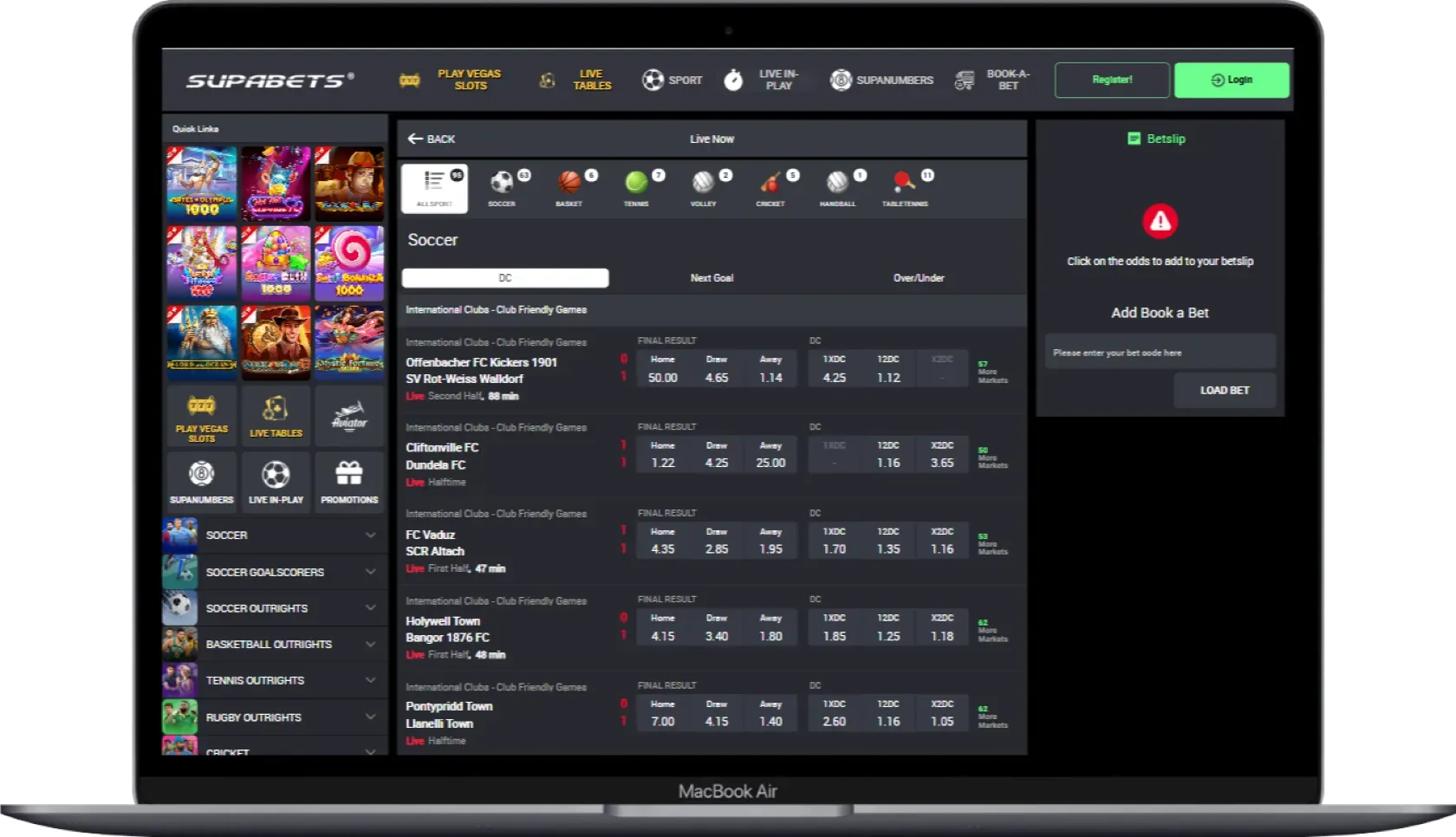Open Live In-Play in top navigation
The height and width of the screenshot is (837, 1456).
(763, 80)
